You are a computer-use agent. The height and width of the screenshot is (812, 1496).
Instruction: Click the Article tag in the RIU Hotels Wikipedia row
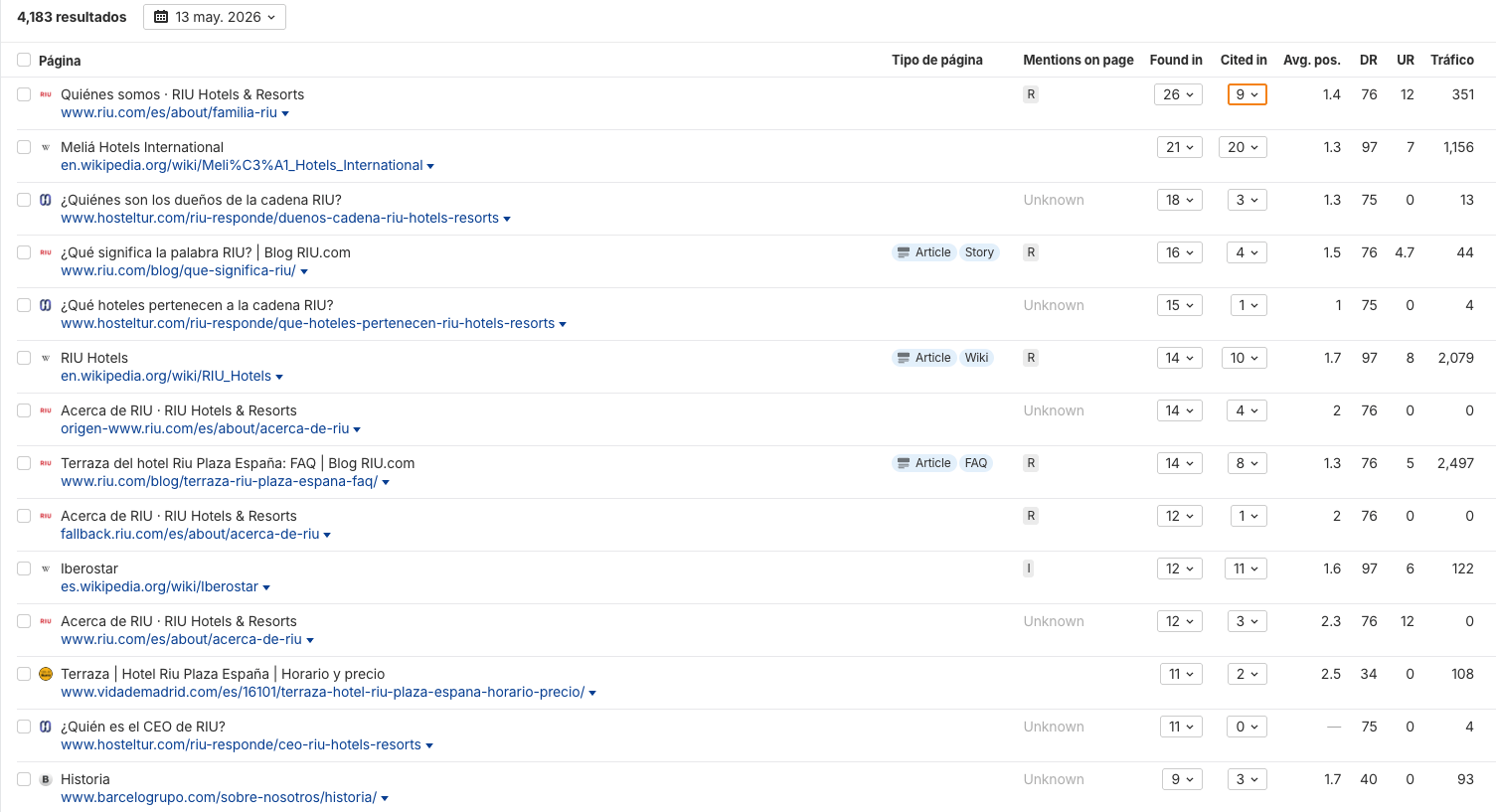click(x=924, y=358)
